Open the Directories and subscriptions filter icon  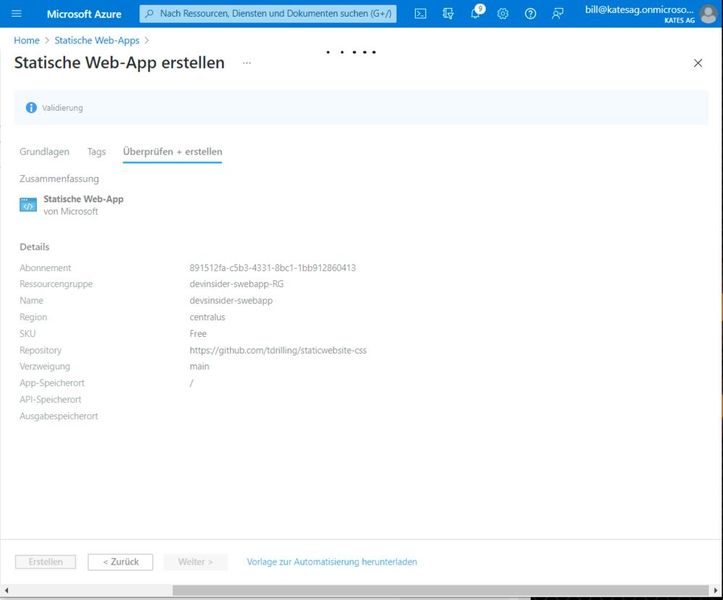click(x=448, y=14)
